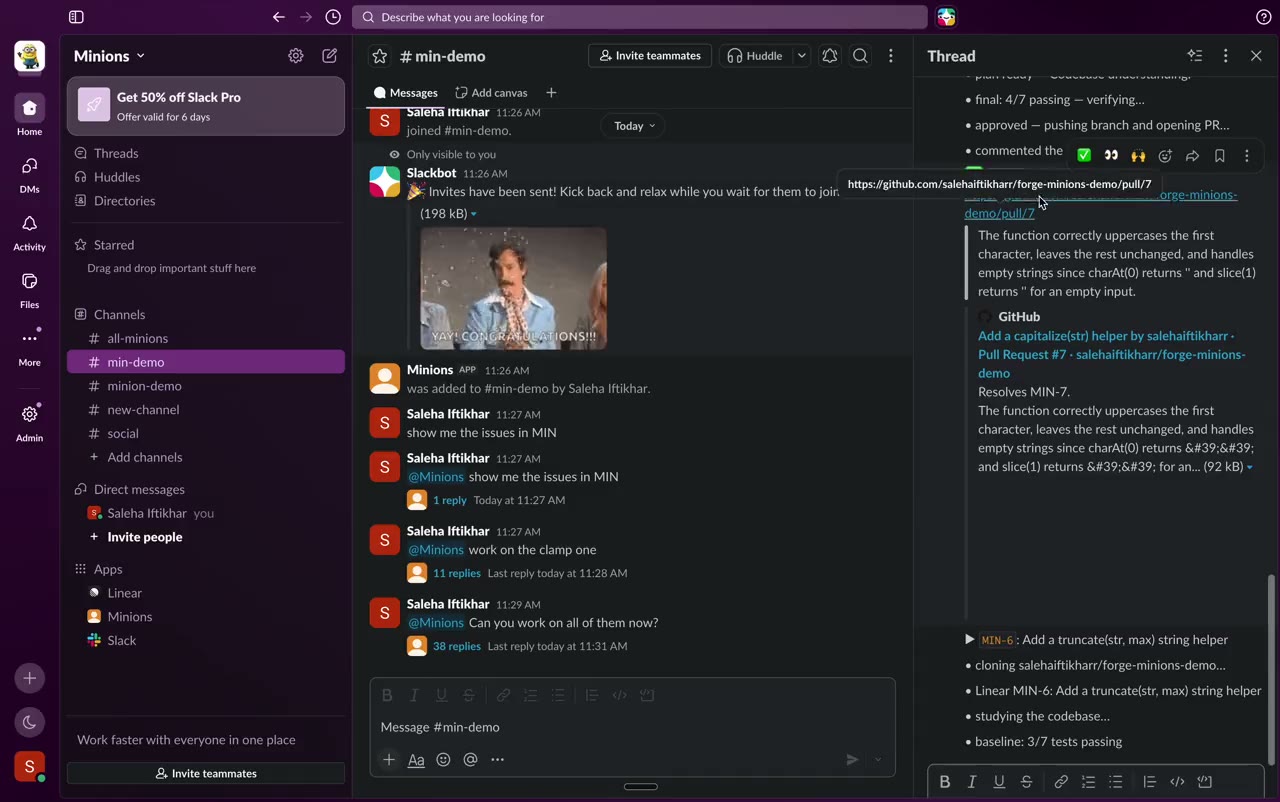1280x802 pixels.
Task: Start a Huddle in min-demo
Action: (756, 56)
